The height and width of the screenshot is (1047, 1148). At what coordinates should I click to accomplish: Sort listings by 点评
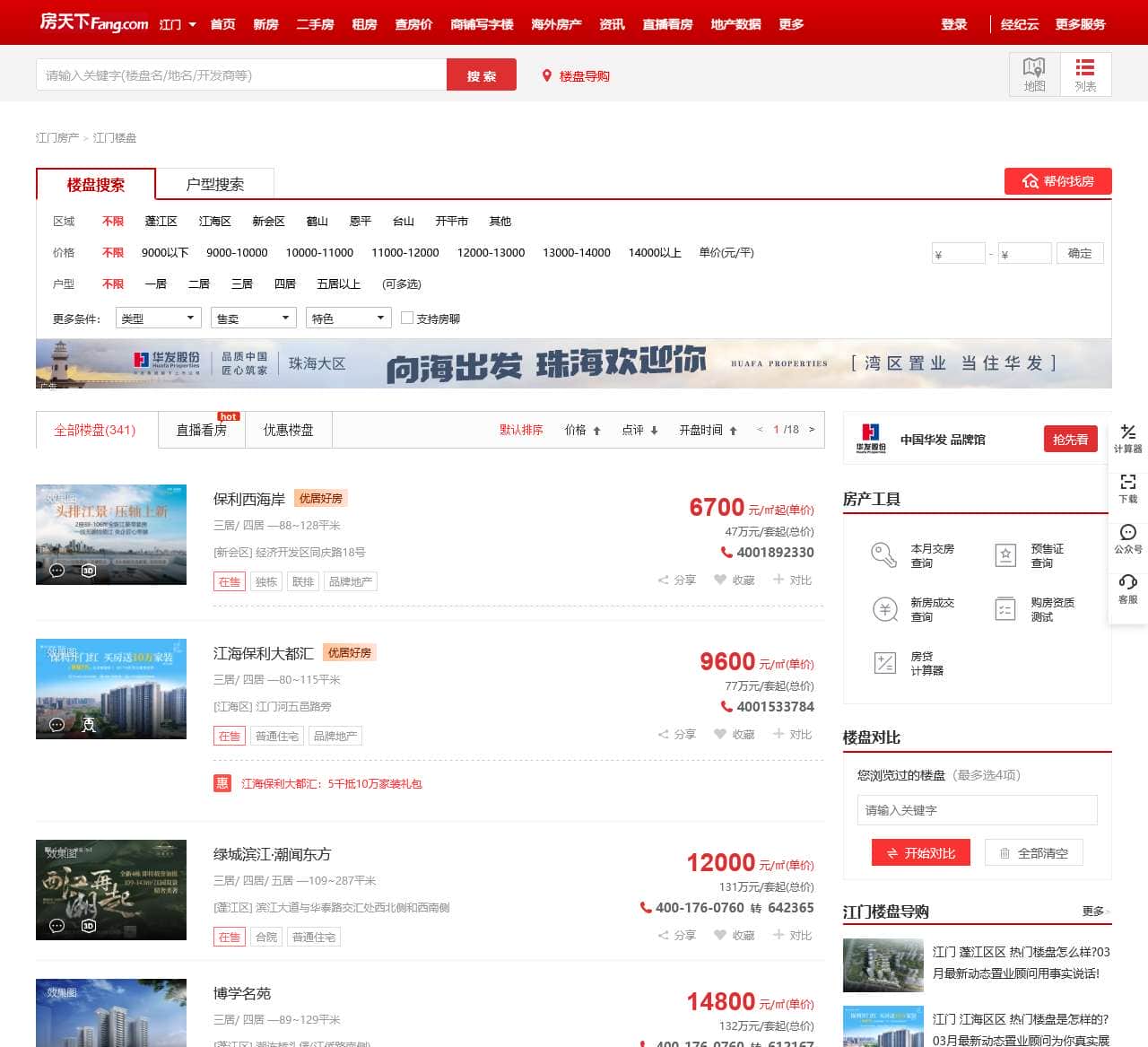[x=639, y=430]
